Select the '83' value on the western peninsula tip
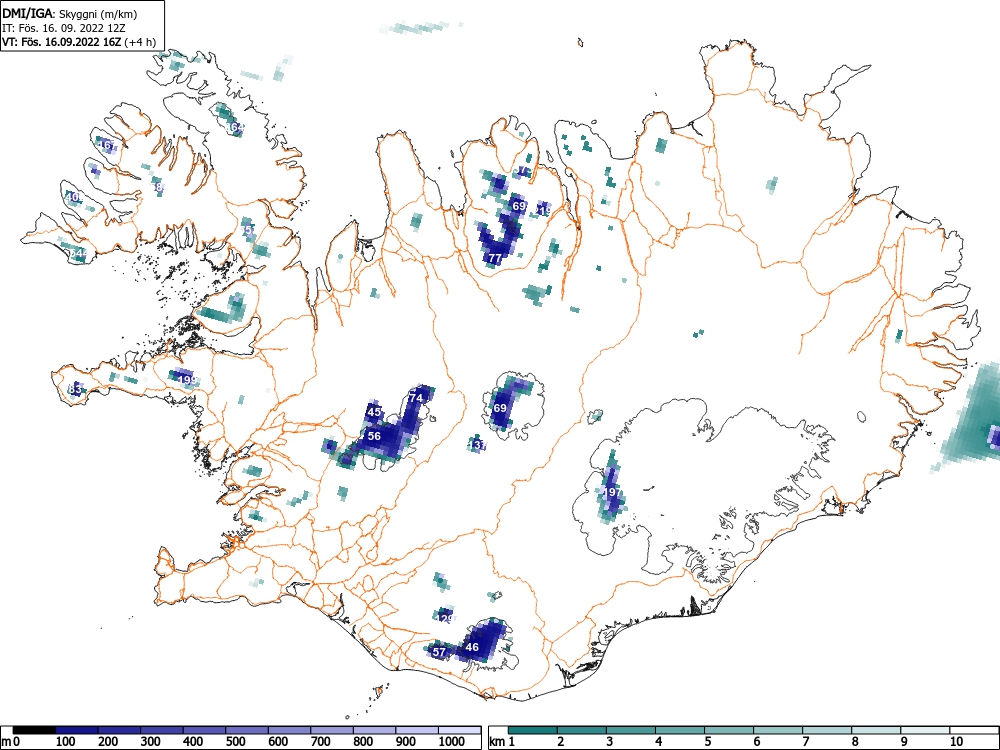The height and width of the screenshot is (750, 1000). point(75,389)
